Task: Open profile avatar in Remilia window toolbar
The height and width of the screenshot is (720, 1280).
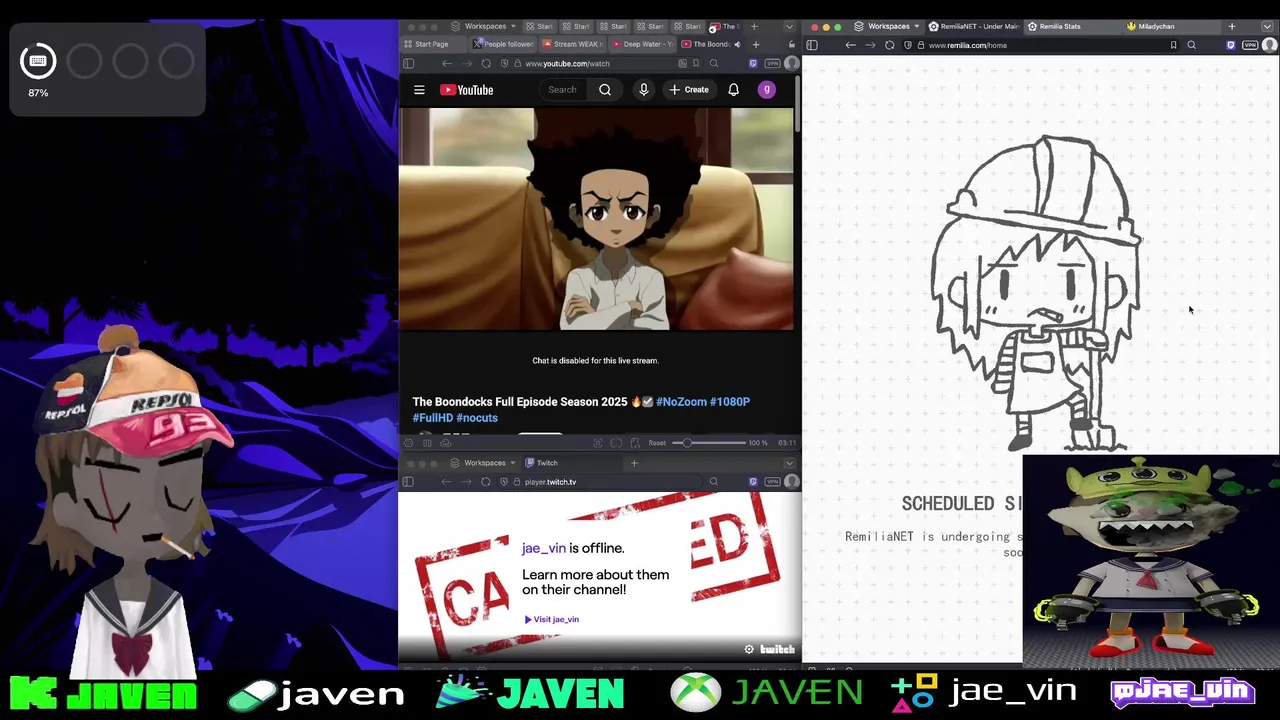Action: [1270, 45]
